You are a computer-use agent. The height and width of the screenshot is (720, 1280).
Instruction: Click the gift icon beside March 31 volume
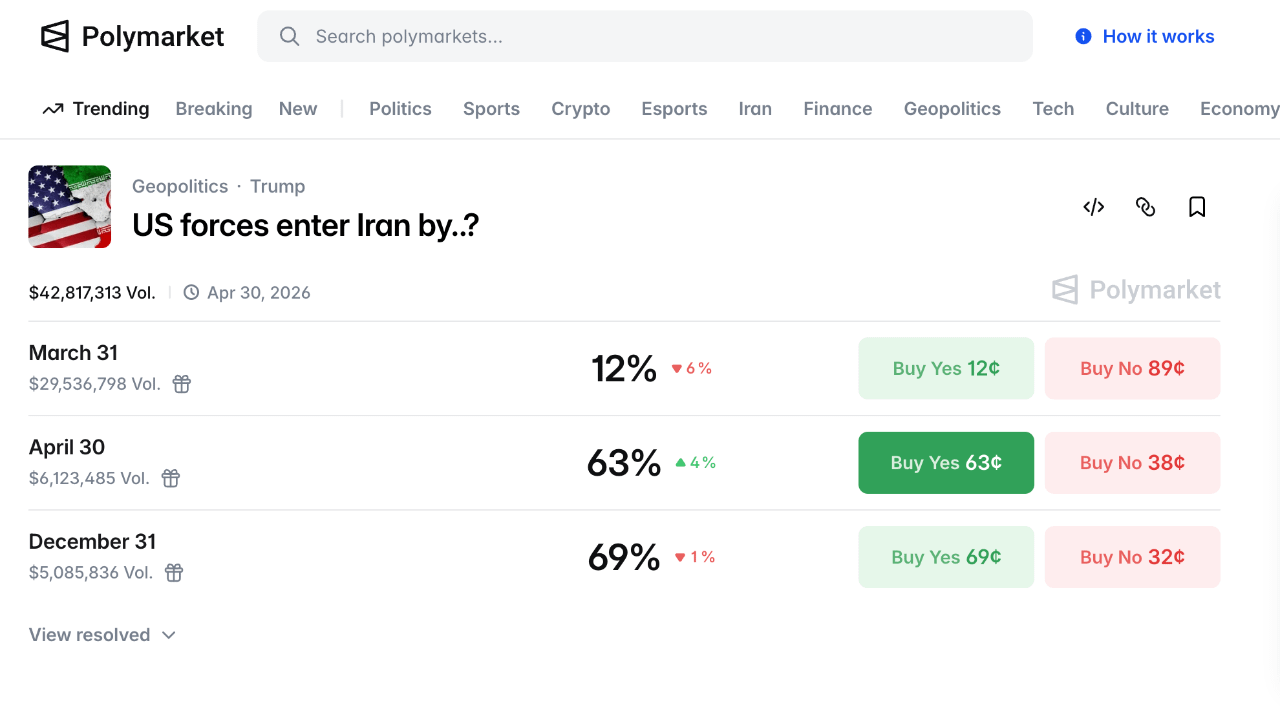tap(181, 384)
